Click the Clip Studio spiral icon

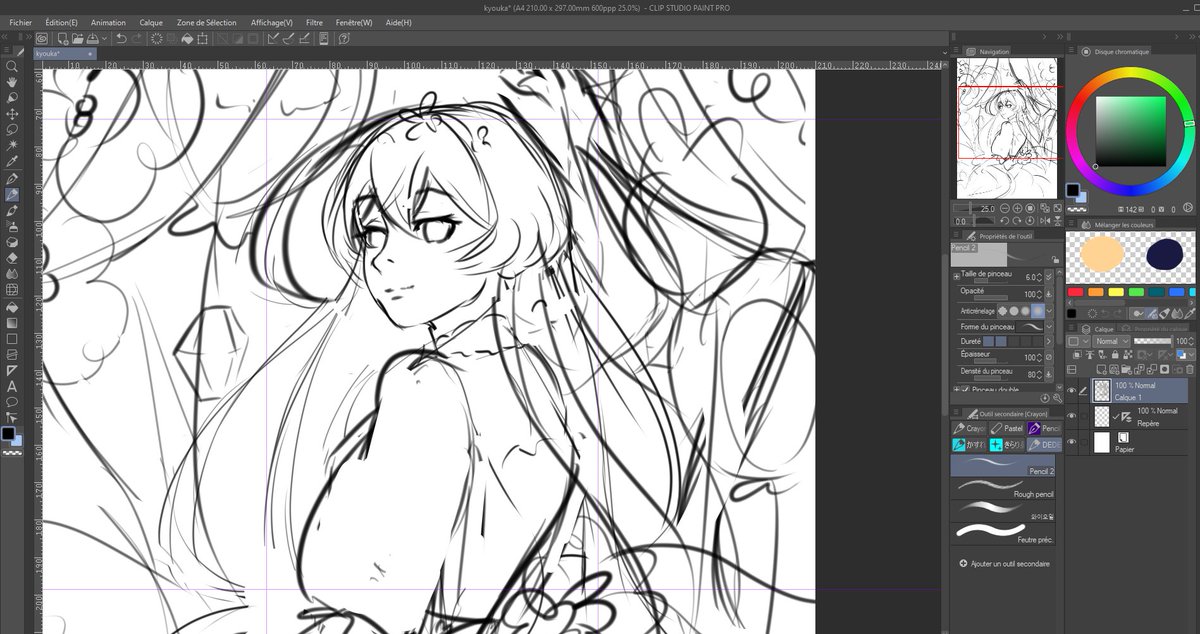pos(42,39)
